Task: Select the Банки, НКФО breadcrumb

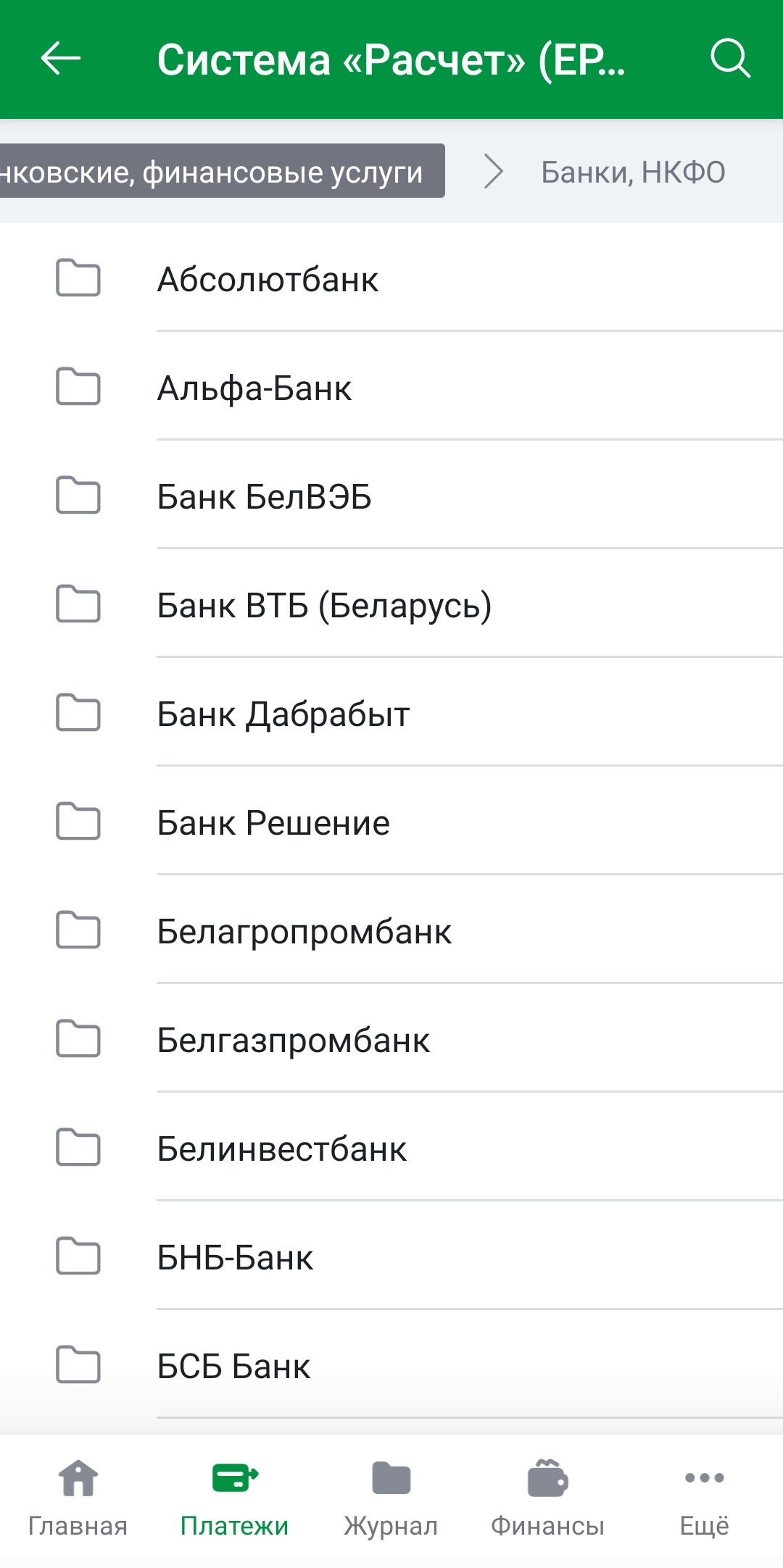Action: pos(633,172)
